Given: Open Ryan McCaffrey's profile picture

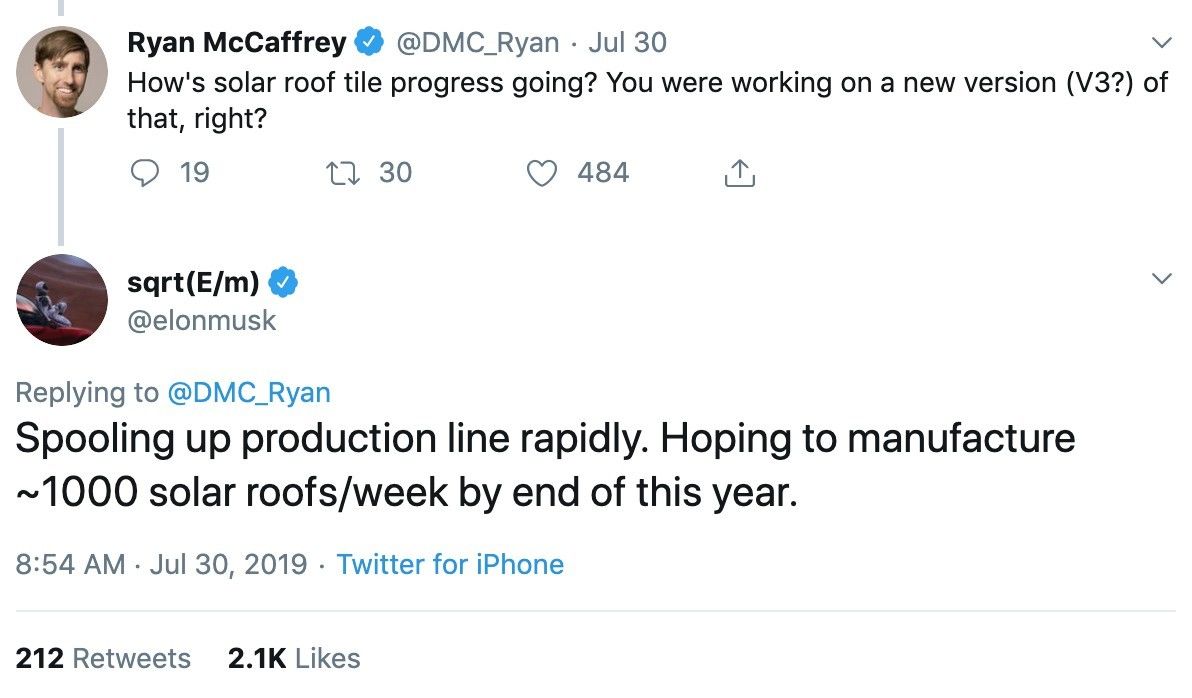Looking at the screenshot, I should (x=62, y=72).
